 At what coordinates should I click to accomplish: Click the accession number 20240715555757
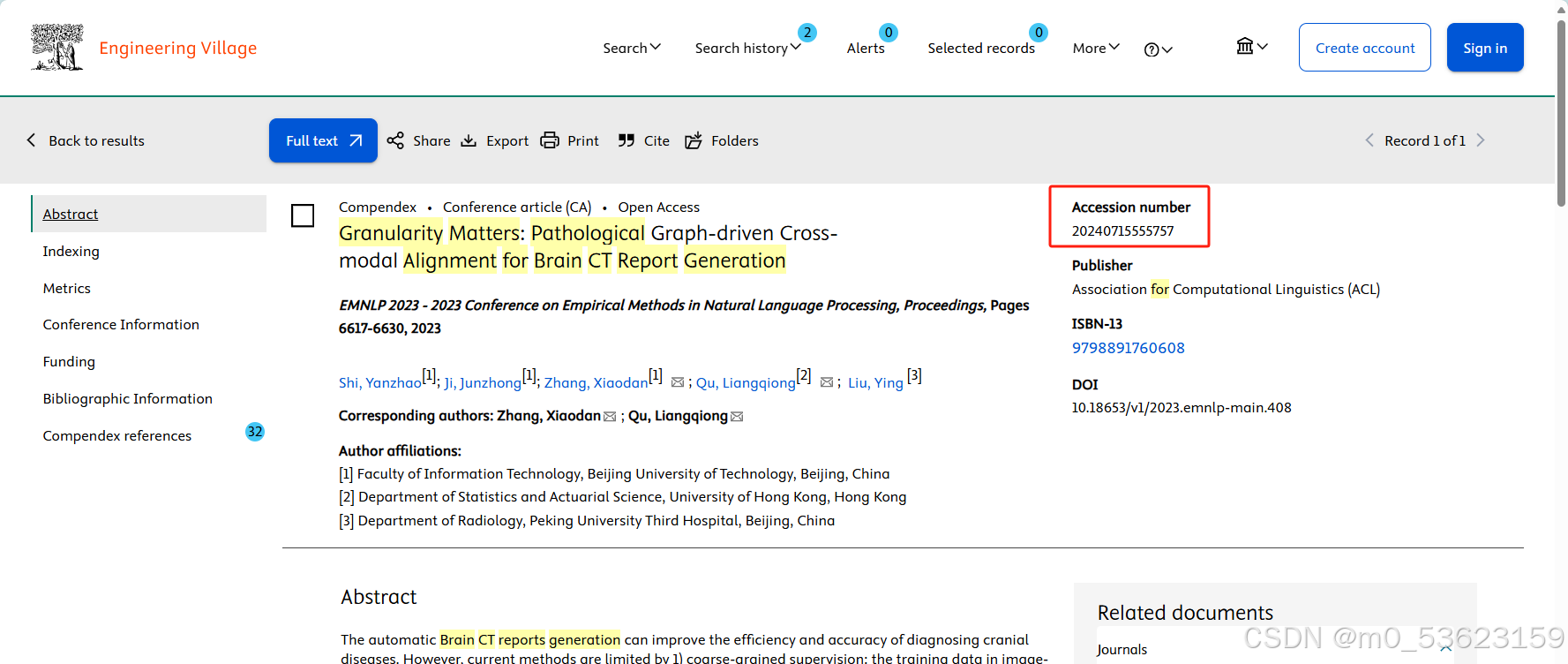click(1122, 230)
